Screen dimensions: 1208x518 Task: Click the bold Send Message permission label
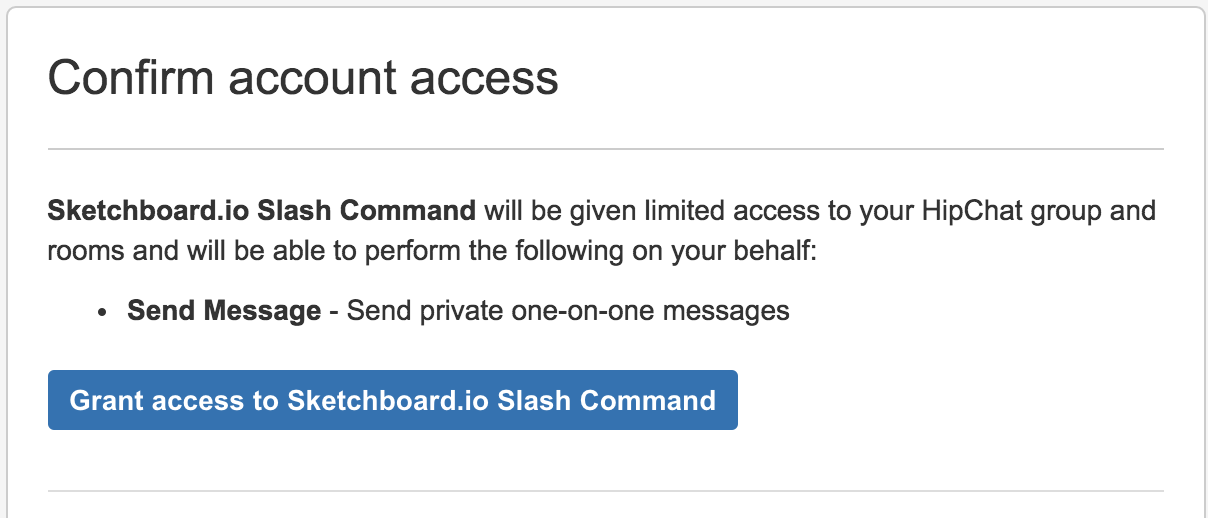pyautogui.click(x=224, y=311)
